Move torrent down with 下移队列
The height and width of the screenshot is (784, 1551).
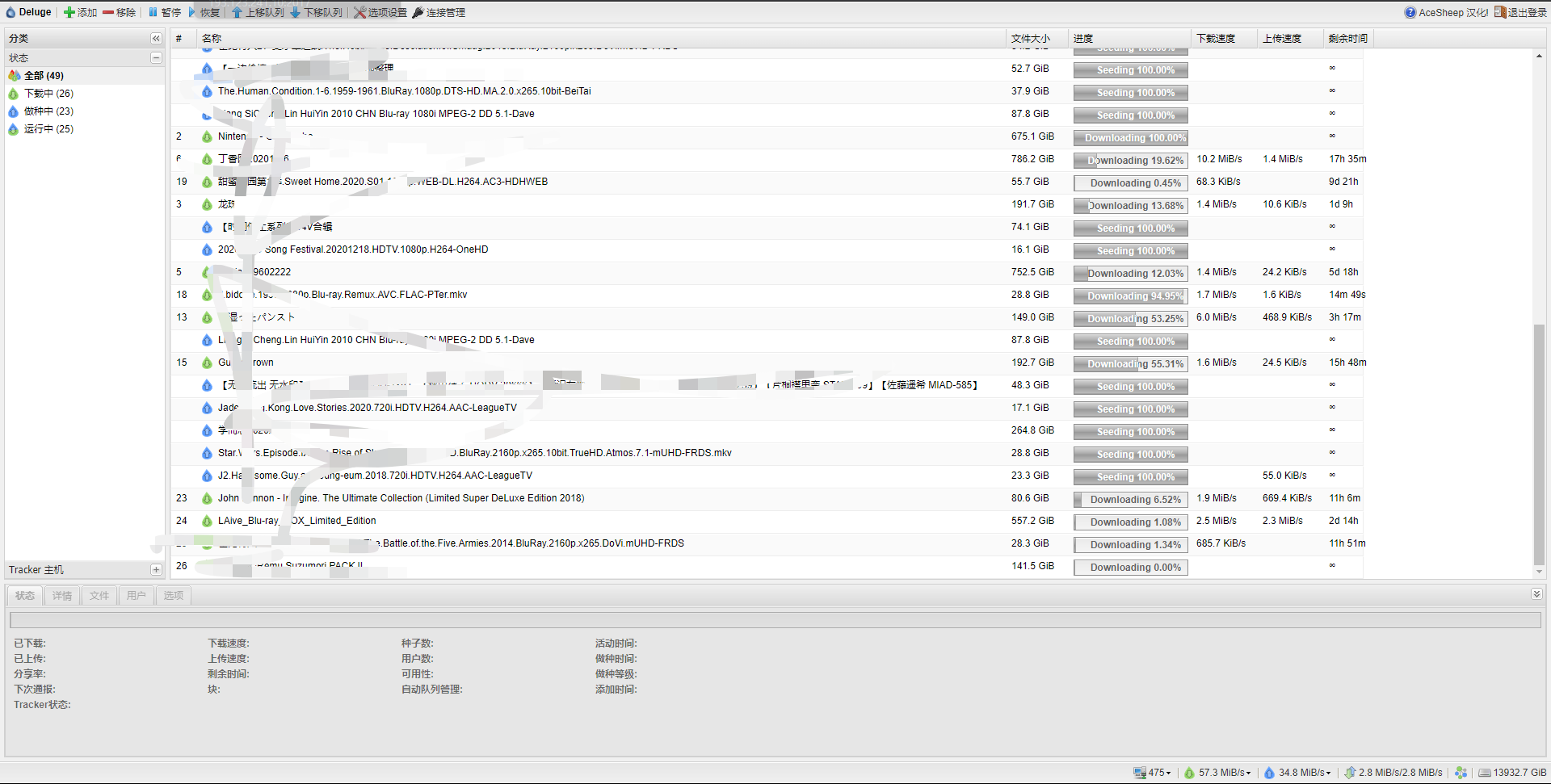(316, 12)
